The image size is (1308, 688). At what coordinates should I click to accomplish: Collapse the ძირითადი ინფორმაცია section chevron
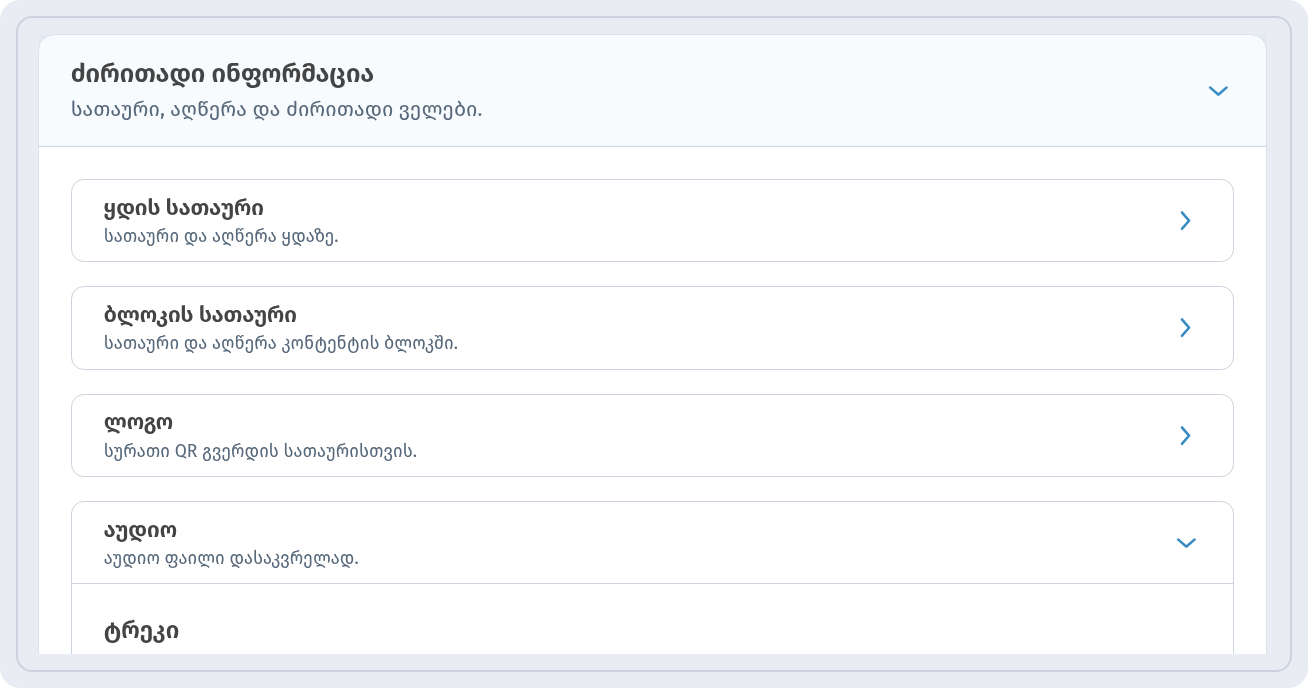click(1217, 91)
